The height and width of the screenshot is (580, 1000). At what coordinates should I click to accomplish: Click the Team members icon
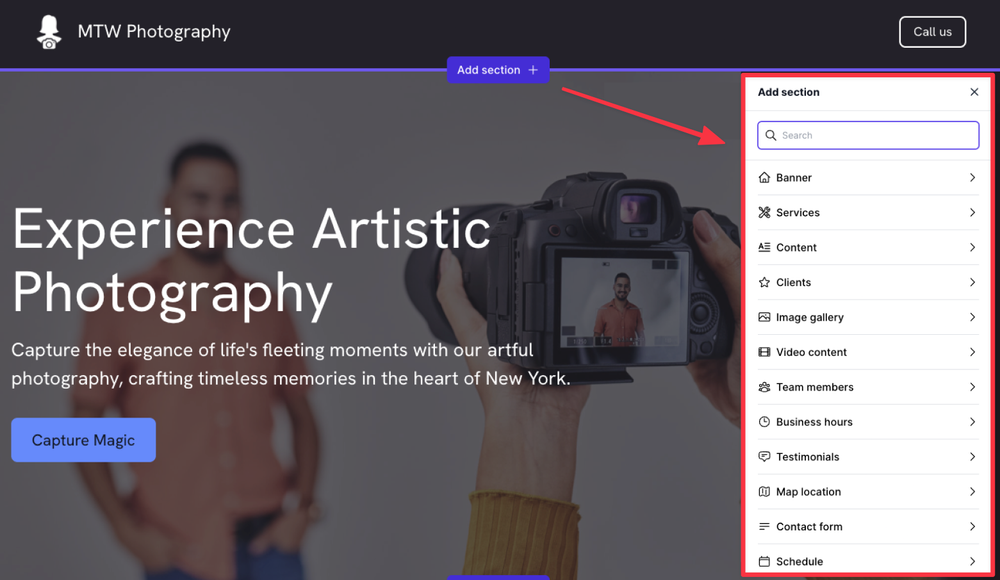tap(766, 387)
